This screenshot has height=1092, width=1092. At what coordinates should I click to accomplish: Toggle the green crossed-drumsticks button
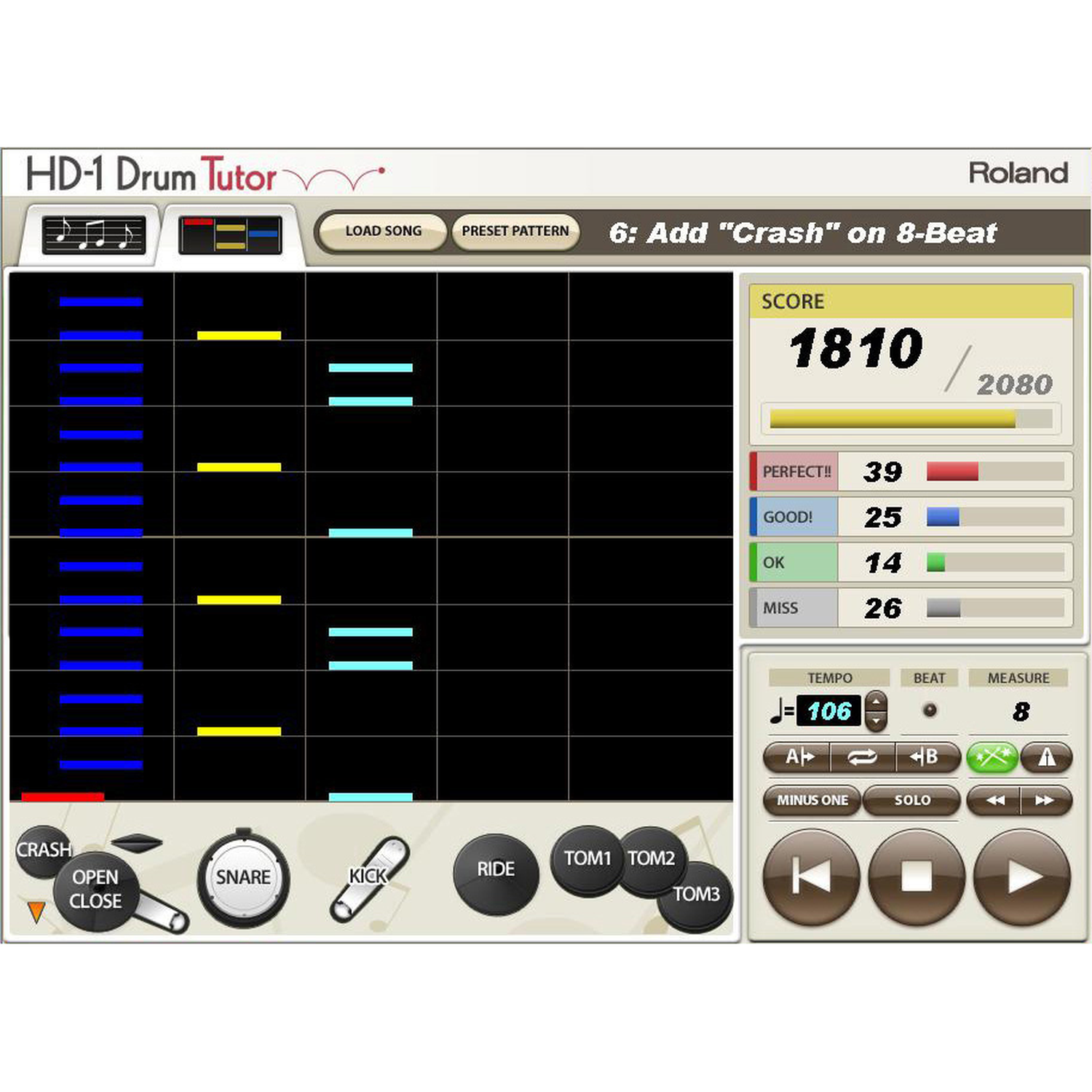pyautogui.click(x=992, y=757)
